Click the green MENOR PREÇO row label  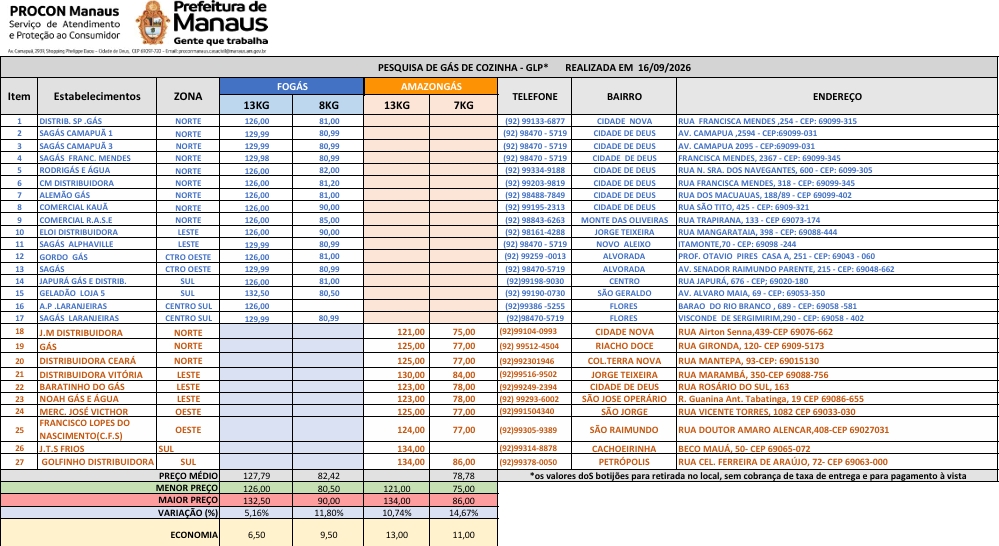(187, 488)
